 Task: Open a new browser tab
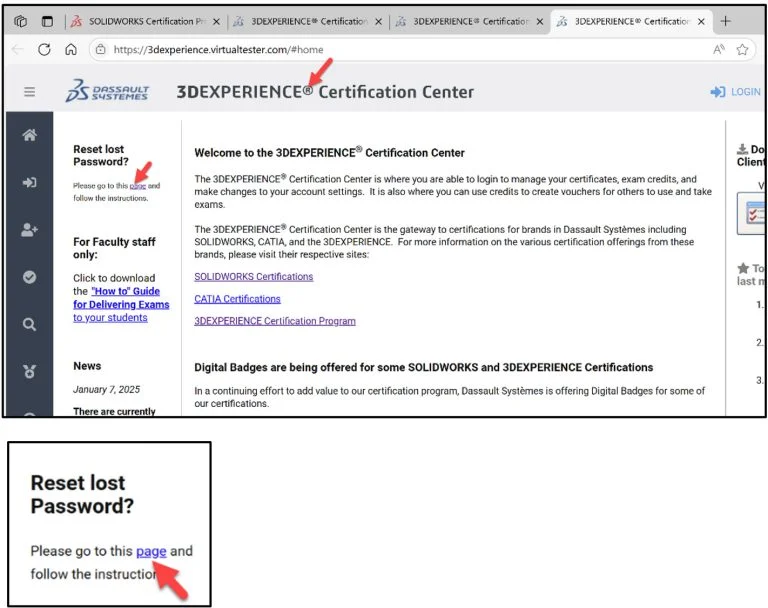[x=725, y=21]
